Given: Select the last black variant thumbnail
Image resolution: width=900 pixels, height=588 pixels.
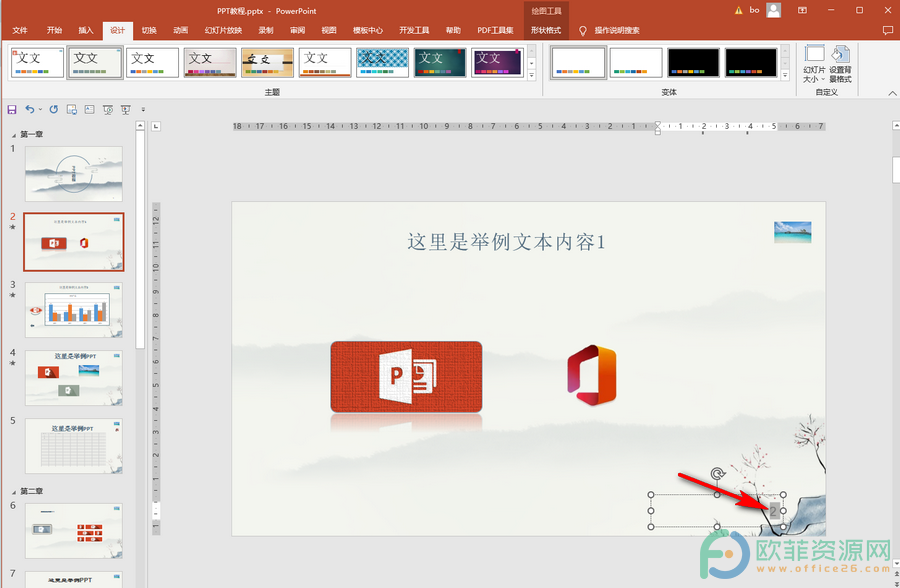Looking at the screenshot, I should coord(751,63).
